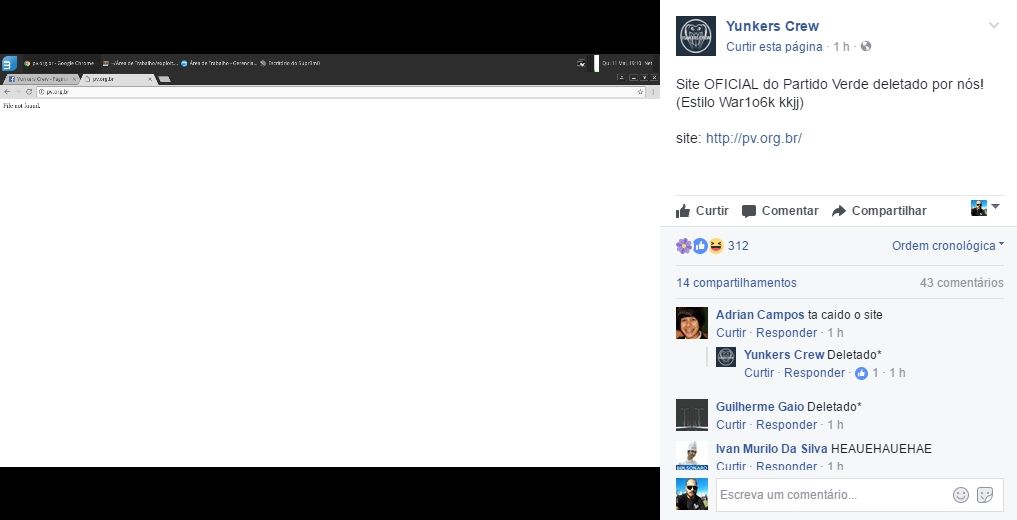The width and height of the screenshot is (1017, 520).
Task: Open post options chevron at top right
Action: (x=994, y=26)
